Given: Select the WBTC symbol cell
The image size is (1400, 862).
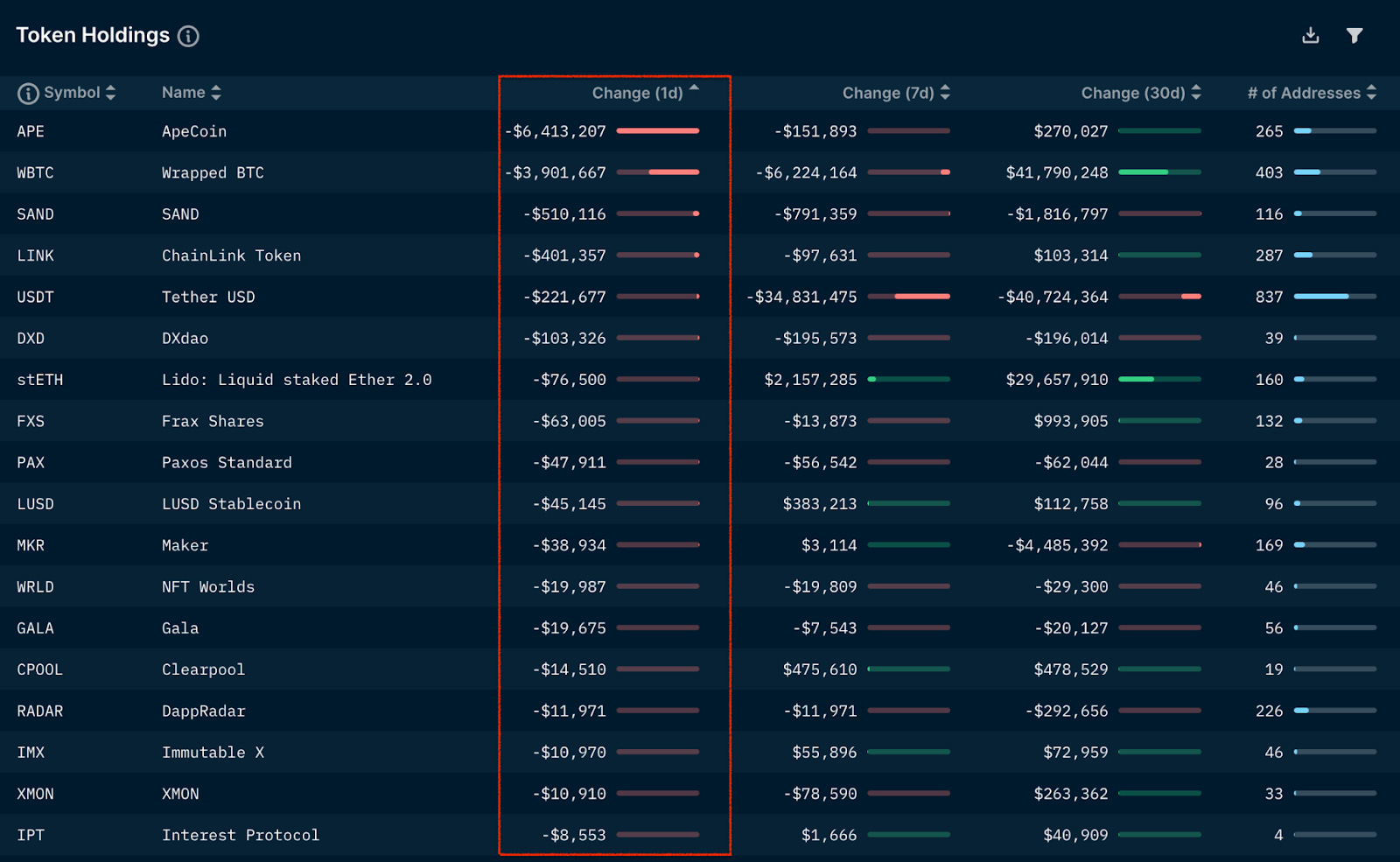Looking at the screenshot, I should (35, 173).
